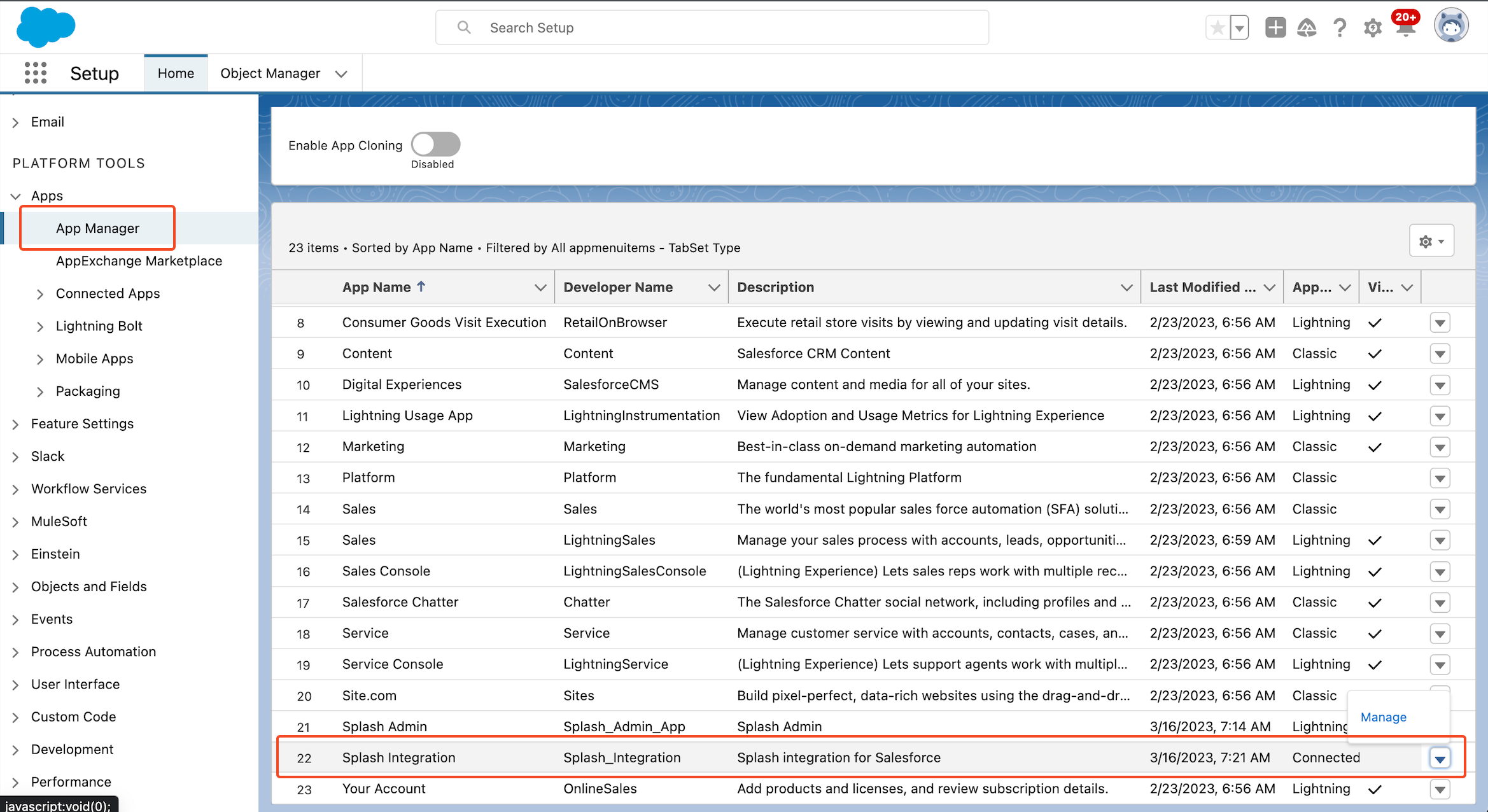Expand the Lightning Bolt node
This screenshot has height=812, width=1488.
[40, 326]
